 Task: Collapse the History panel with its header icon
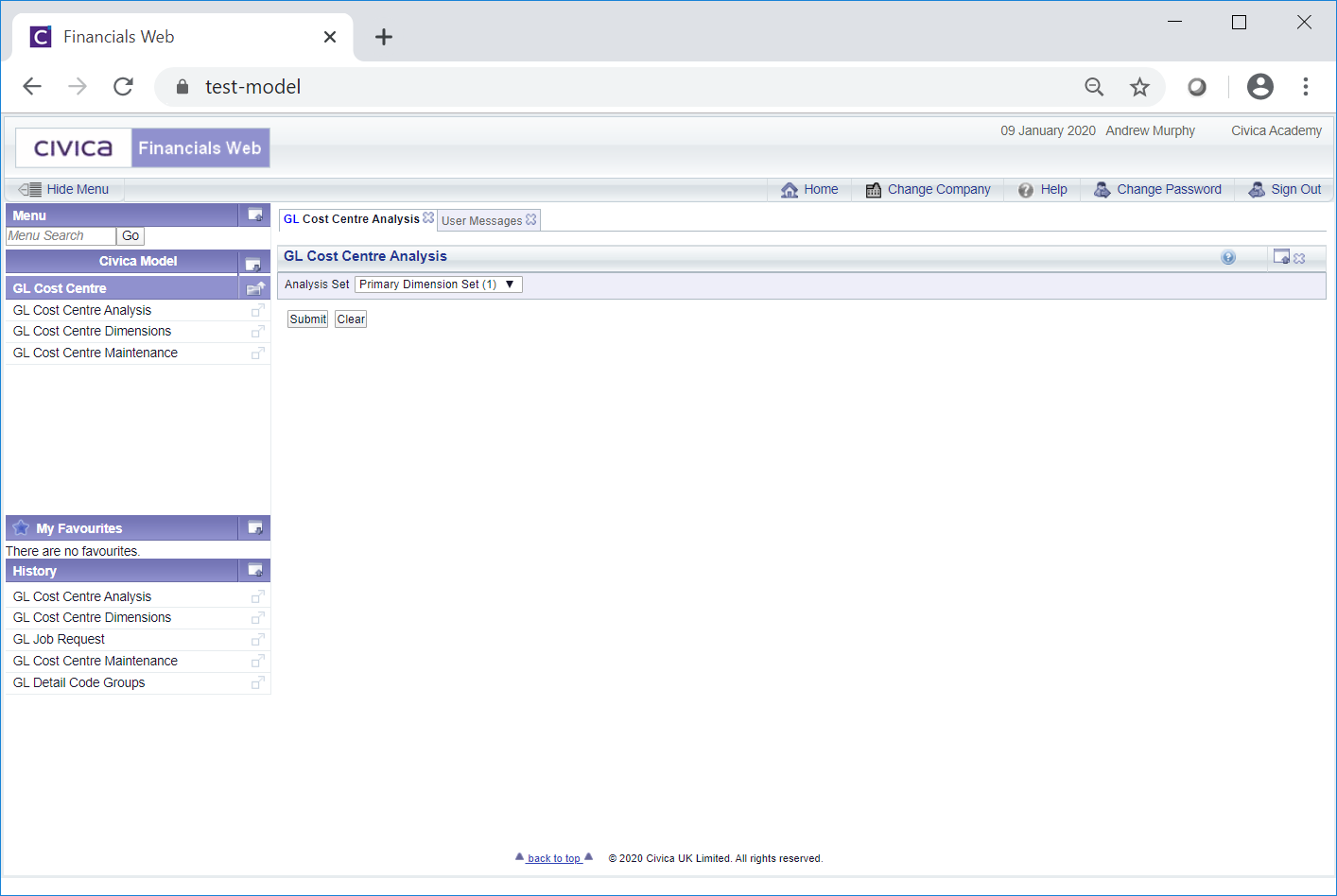[x=254, y=570]
